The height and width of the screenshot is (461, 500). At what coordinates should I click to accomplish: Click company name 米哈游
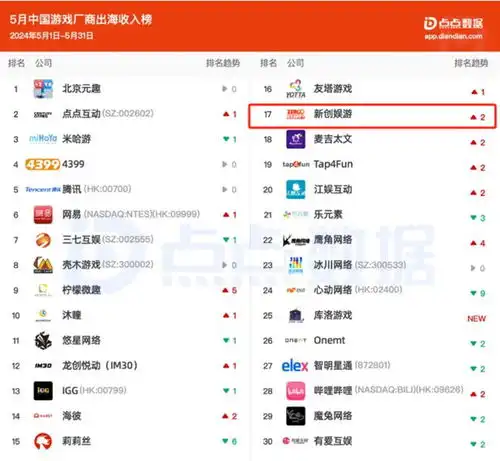76,139
